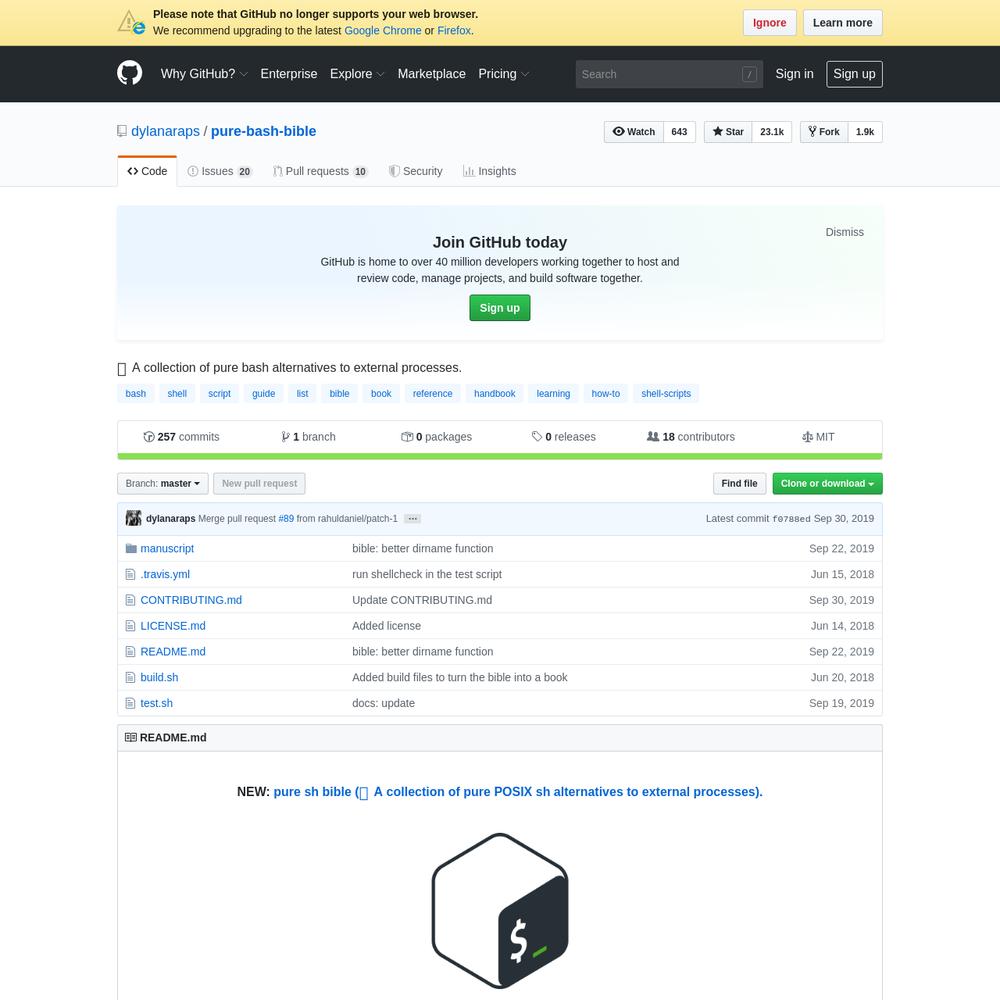The height and width of the screenshot is (1000, 1000).
Task: Click the file icon beside build.sh
Action: point(131,677)
